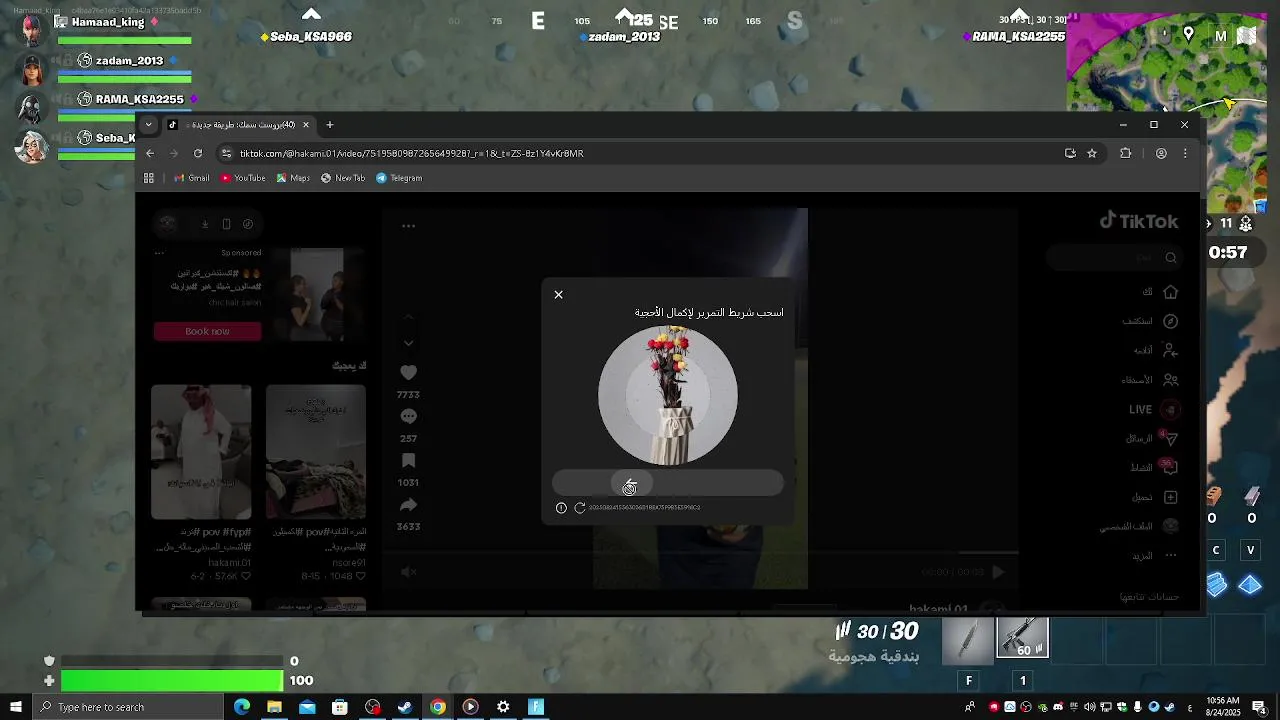This screenshot has height=720, width=1280.
Task: Open the Chrome profile avatar
Action: [x=1161, y=153]
